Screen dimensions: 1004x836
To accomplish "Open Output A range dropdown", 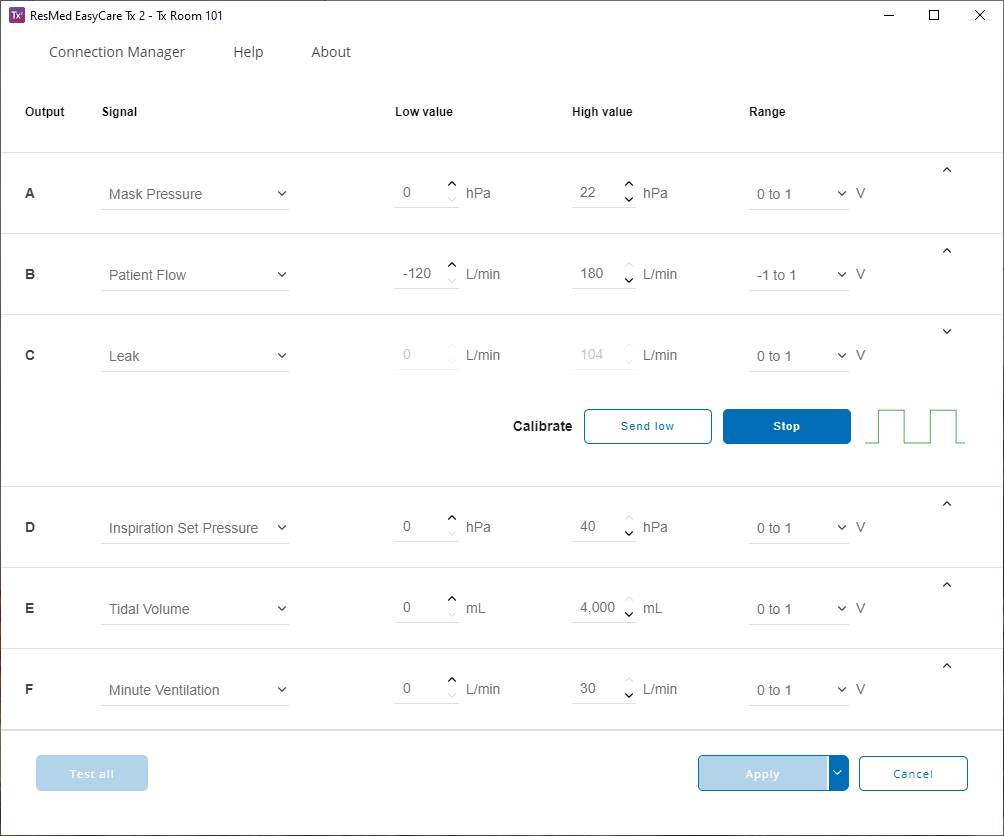I will pos(798,194).
